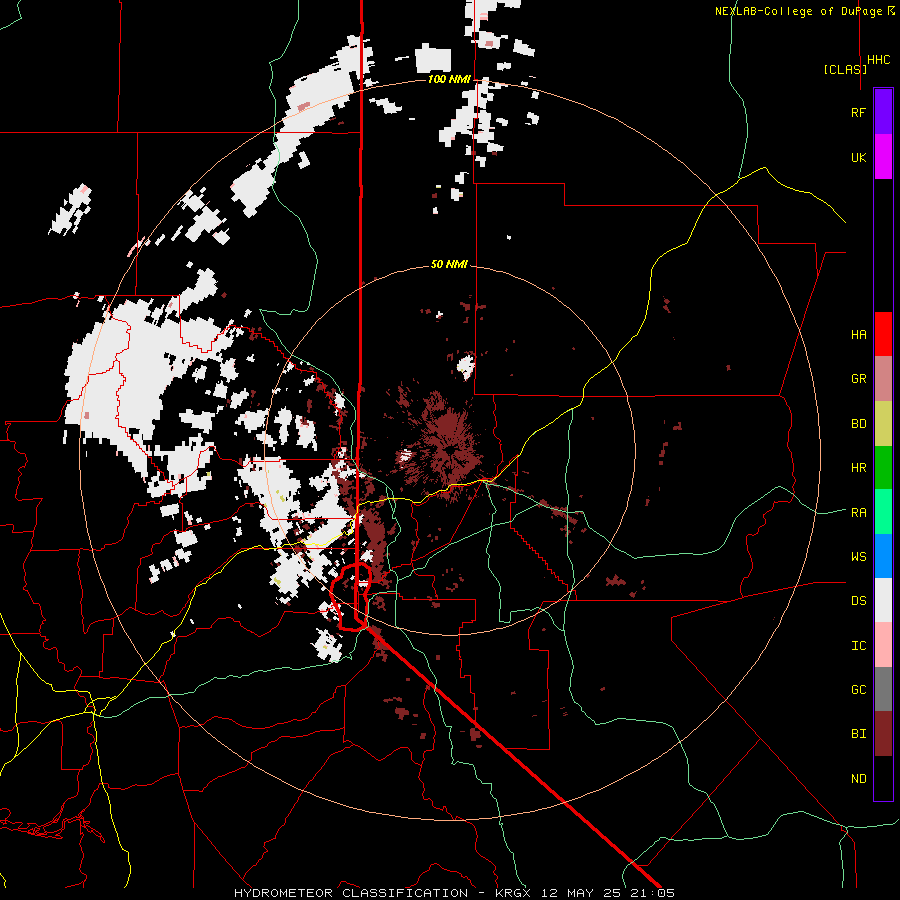Click the HA legend label
Viewport: 900px width, 900px height.
tap(858, 335)
